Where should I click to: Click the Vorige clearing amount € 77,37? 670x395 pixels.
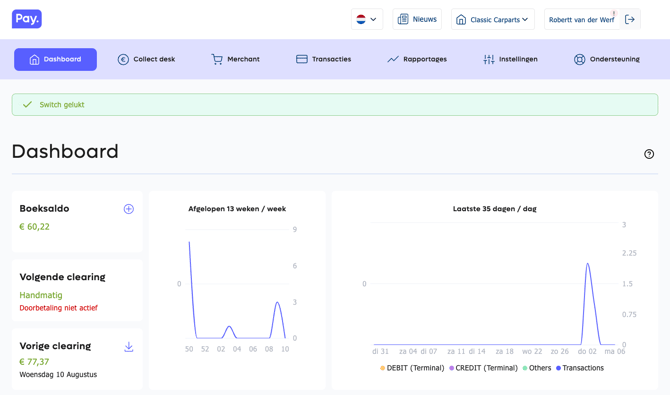tap(34, 362)
